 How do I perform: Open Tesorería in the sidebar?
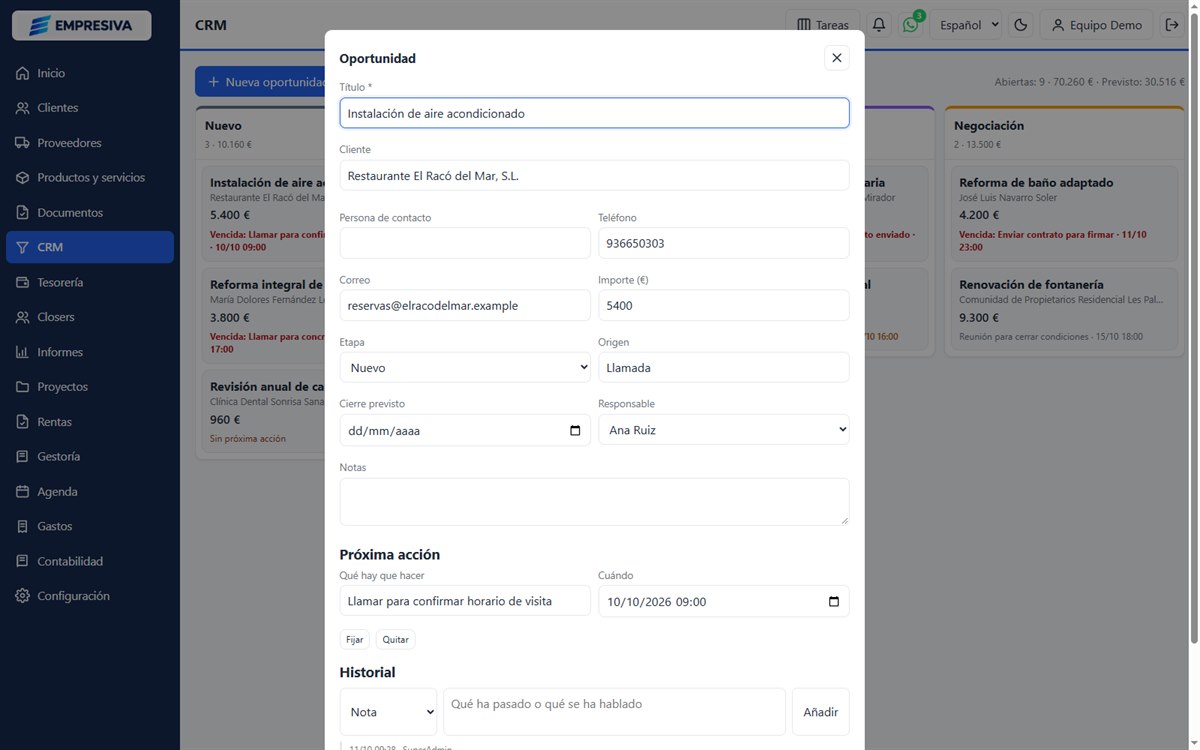click(90, 283)
